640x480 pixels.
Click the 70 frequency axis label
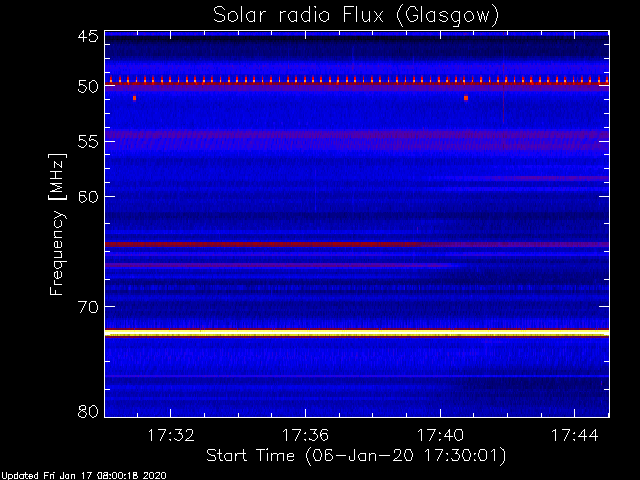point(88,307)
